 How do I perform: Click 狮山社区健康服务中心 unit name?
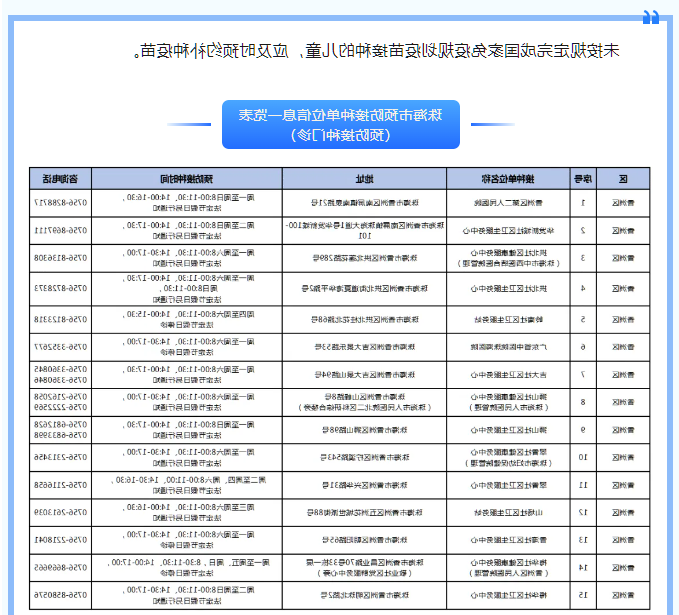click(x=508, y=397)
